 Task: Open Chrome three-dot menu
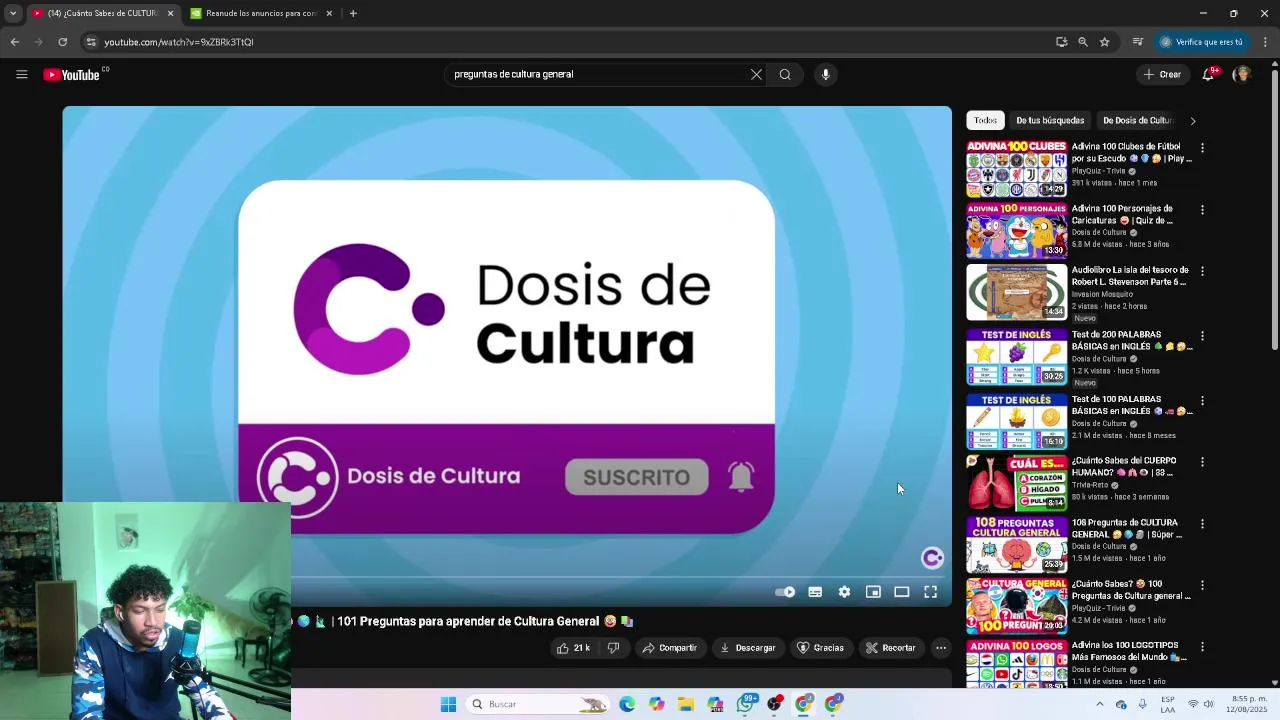(1265, 42)
